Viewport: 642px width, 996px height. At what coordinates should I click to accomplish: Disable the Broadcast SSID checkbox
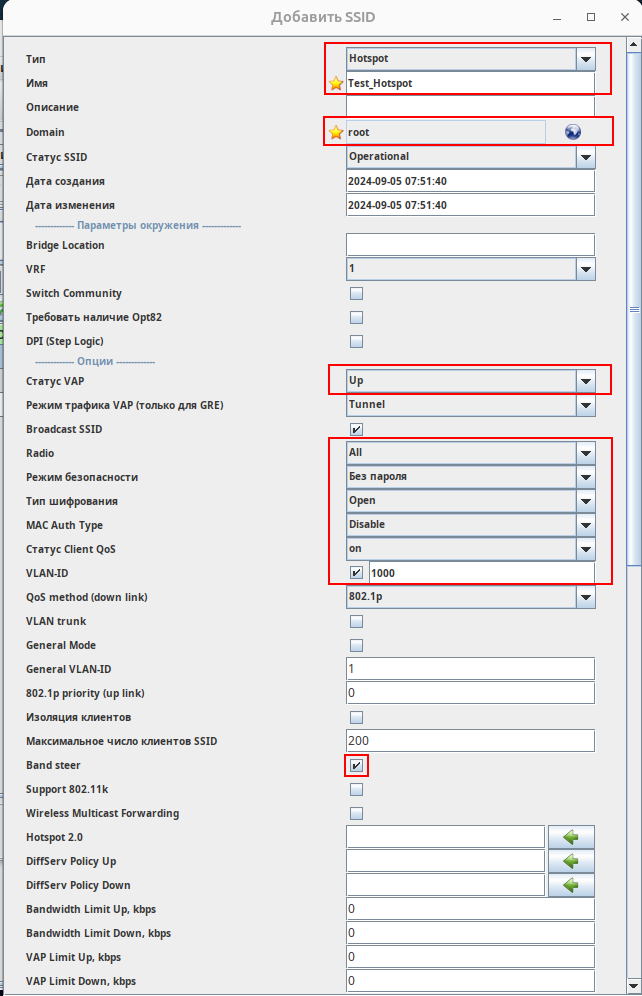coord(356,429)
